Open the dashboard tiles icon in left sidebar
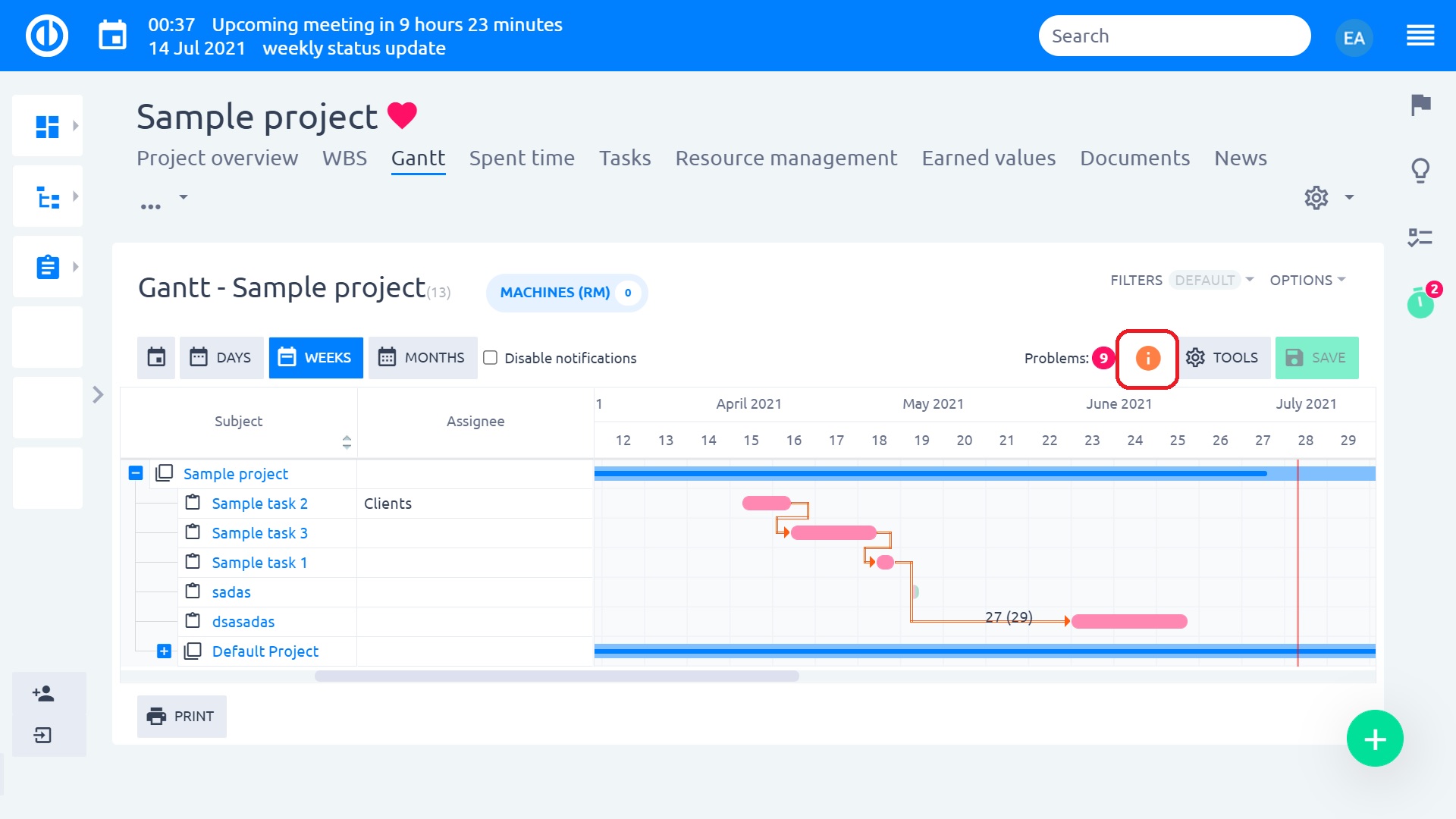1456x819 pixels. click(x=47, y=127)
